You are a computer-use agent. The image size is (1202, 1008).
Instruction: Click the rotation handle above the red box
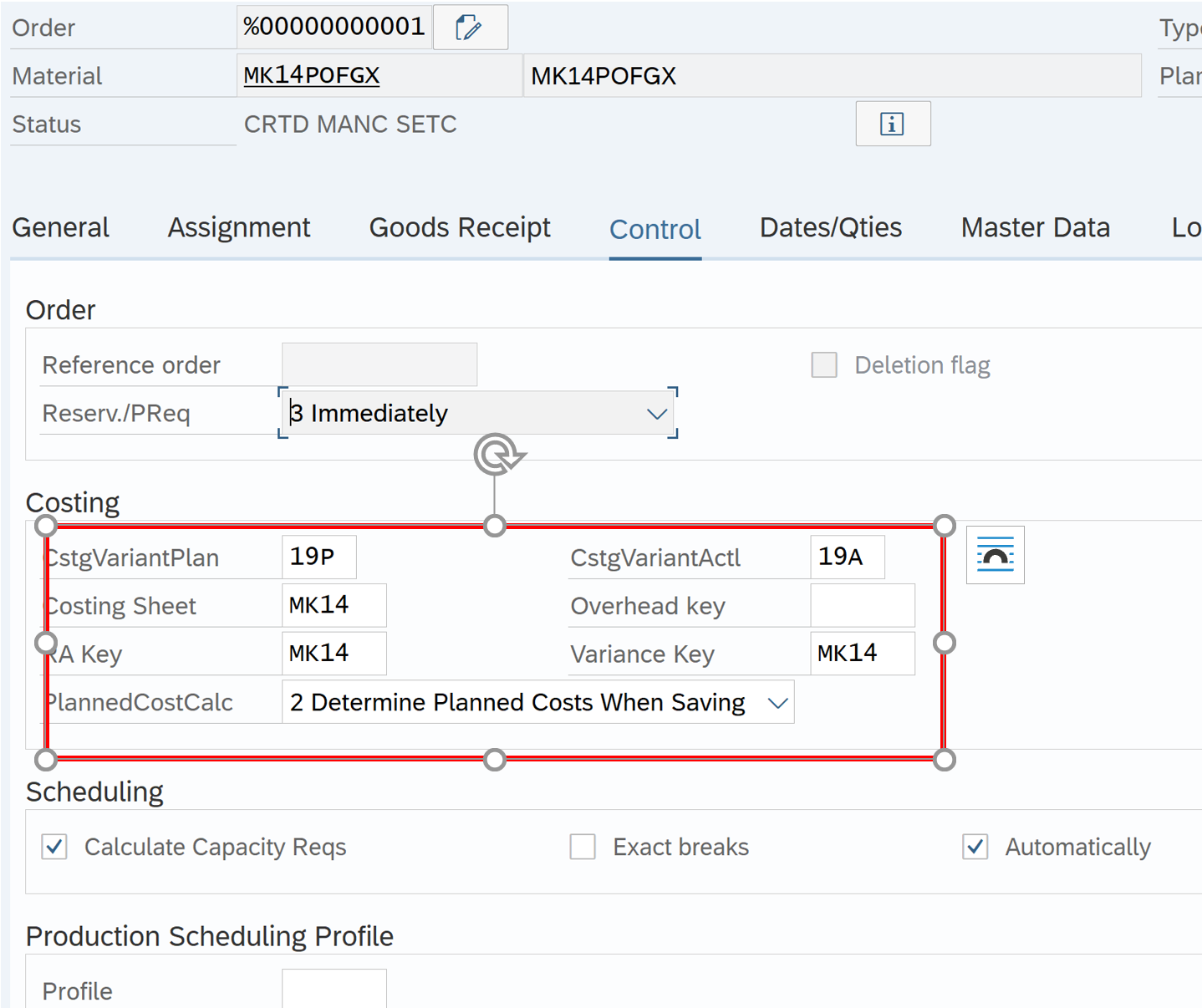498,455
